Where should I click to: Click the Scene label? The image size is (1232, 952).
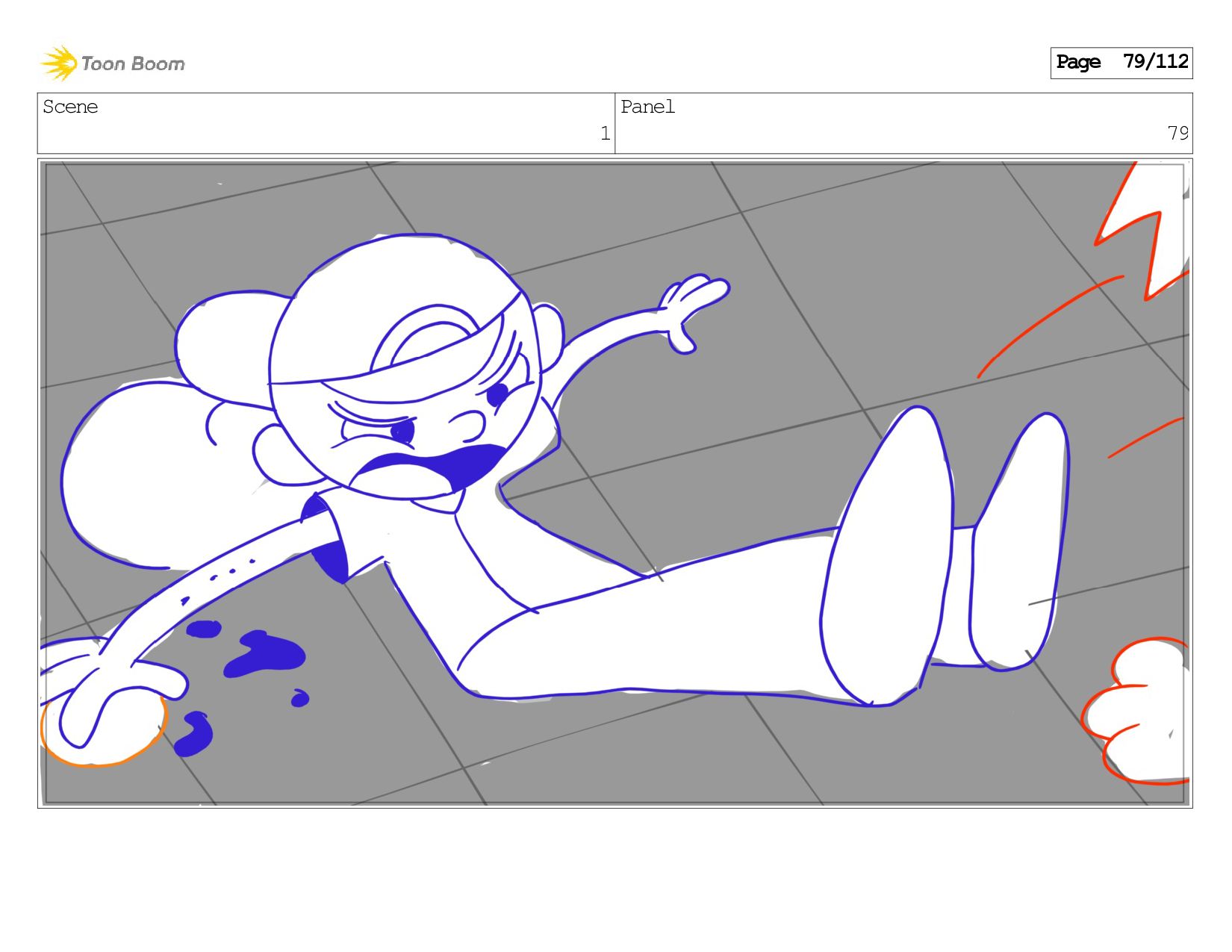click(70, 107)
